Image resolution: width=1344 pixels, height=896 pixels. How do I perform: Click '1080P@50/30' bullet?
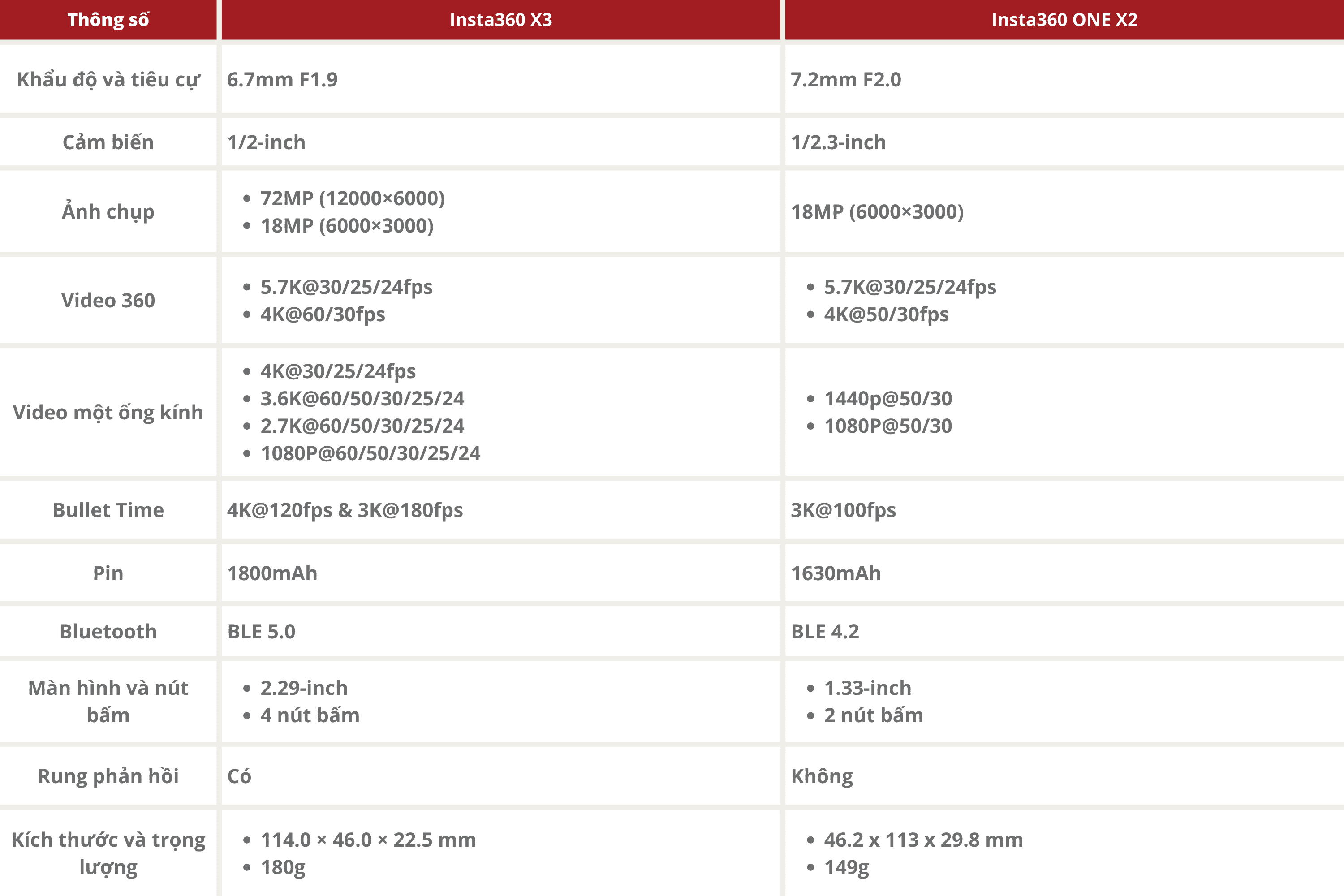pyautogui.click(x=888, y=426)
